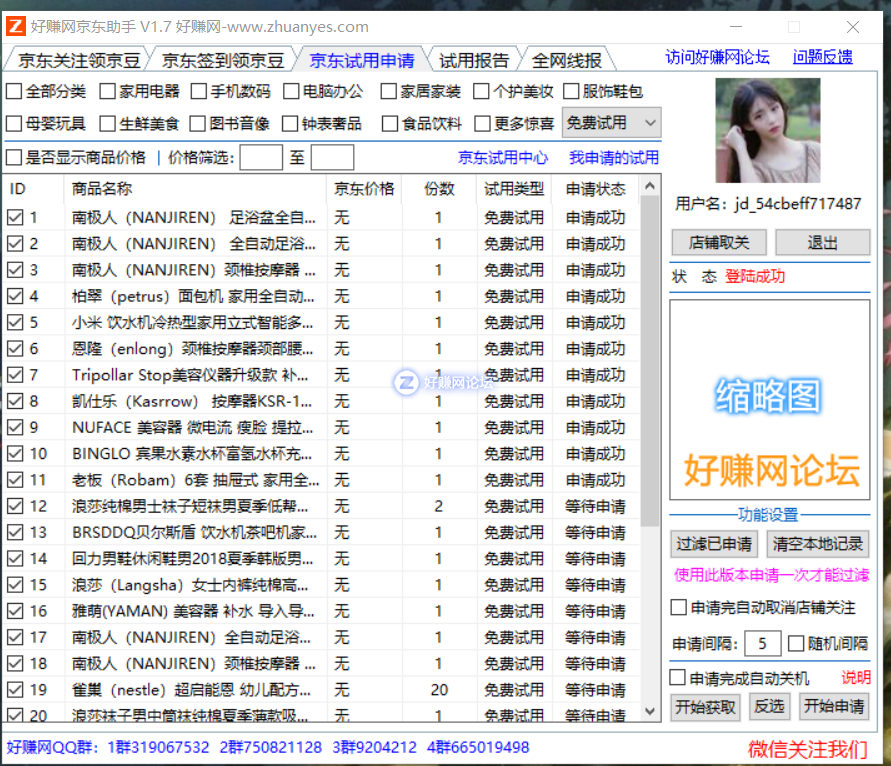Select row 小米 饮水机冷热型 name
The width and height of the screenshot is (891, 766).
192,323
